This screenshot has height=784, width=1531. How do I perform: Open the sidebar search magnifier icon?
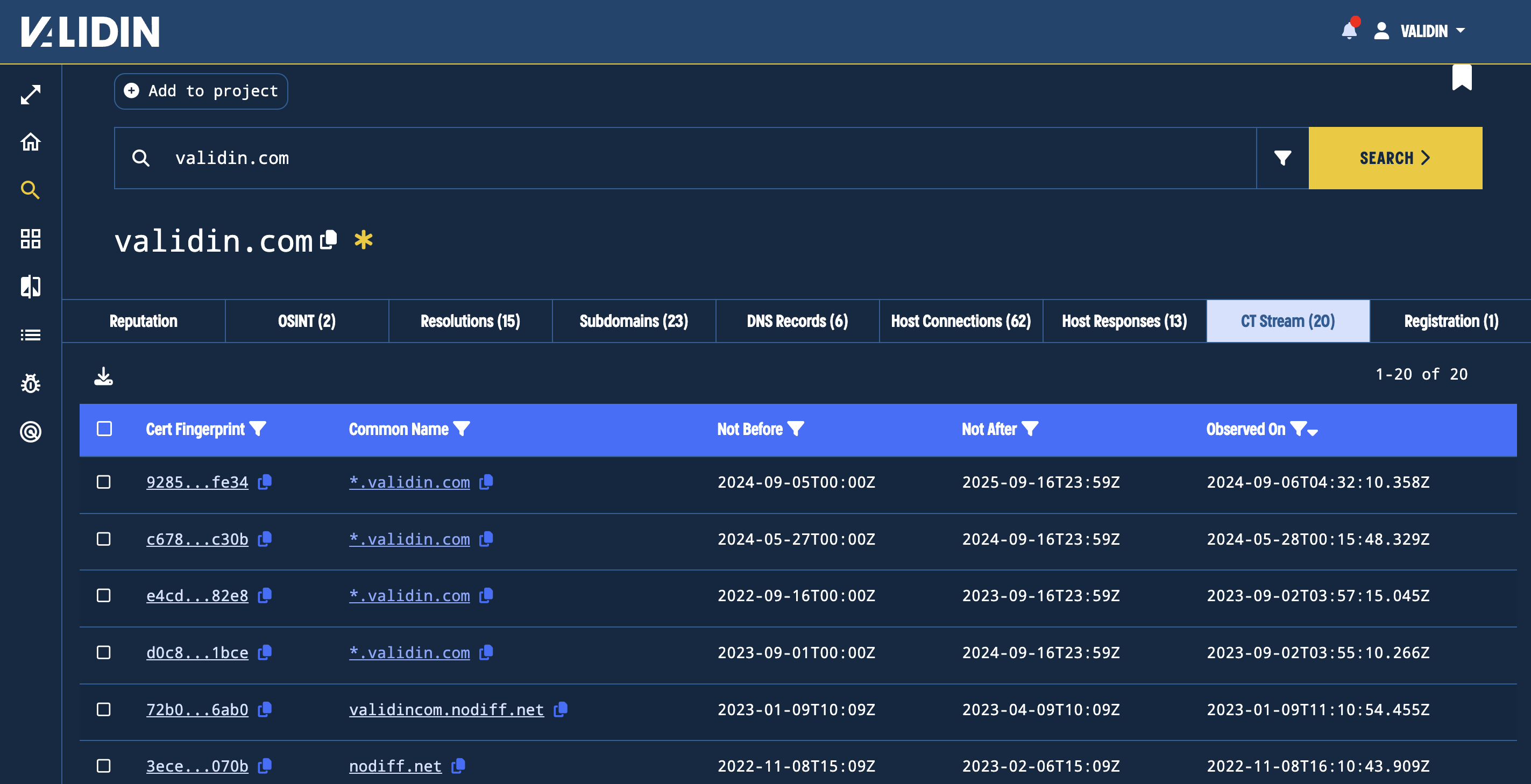(x=30, y=190)
